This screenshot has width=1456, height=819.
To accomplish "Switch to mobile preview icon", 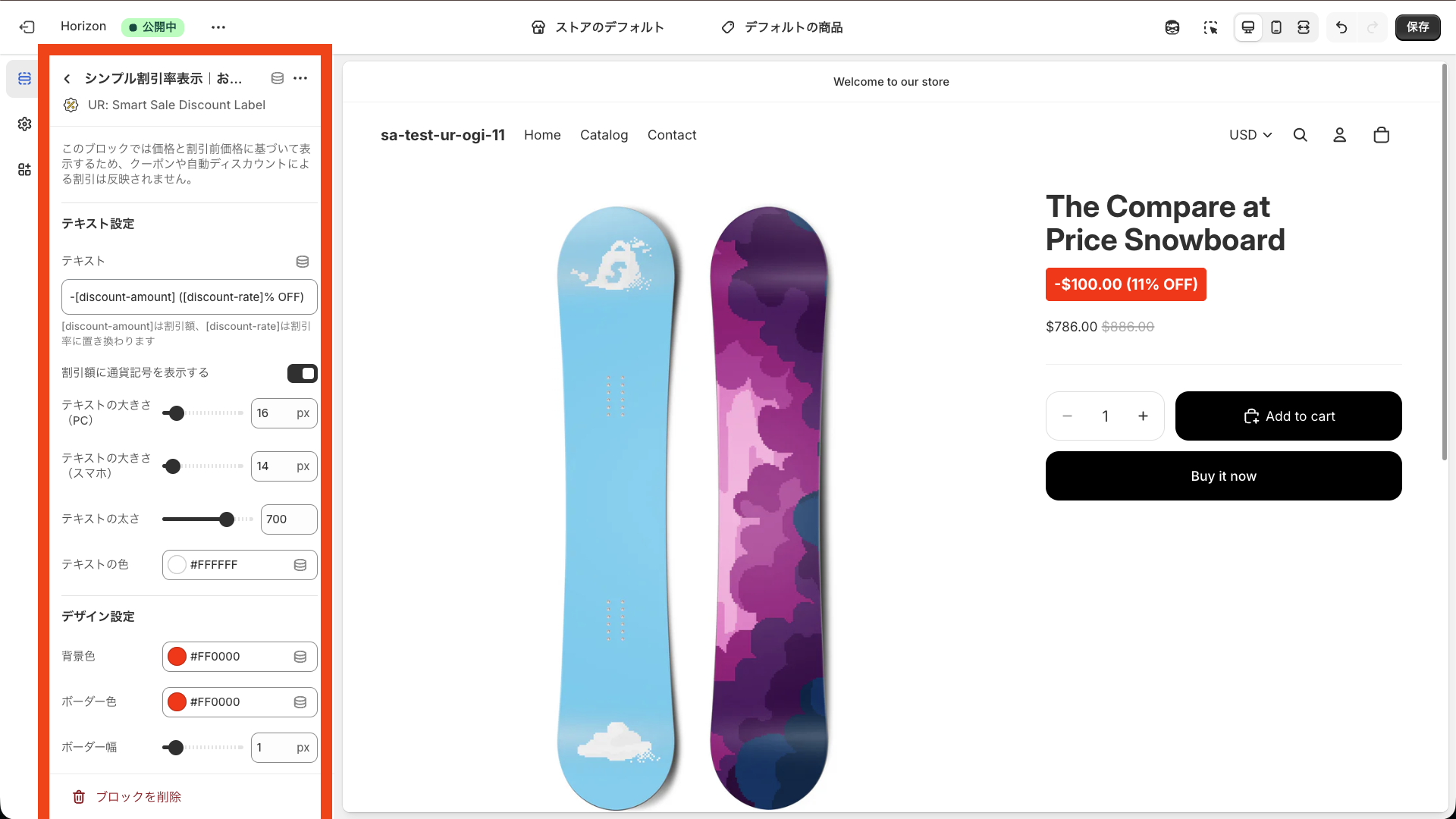I will click(x=1276, y=27).
